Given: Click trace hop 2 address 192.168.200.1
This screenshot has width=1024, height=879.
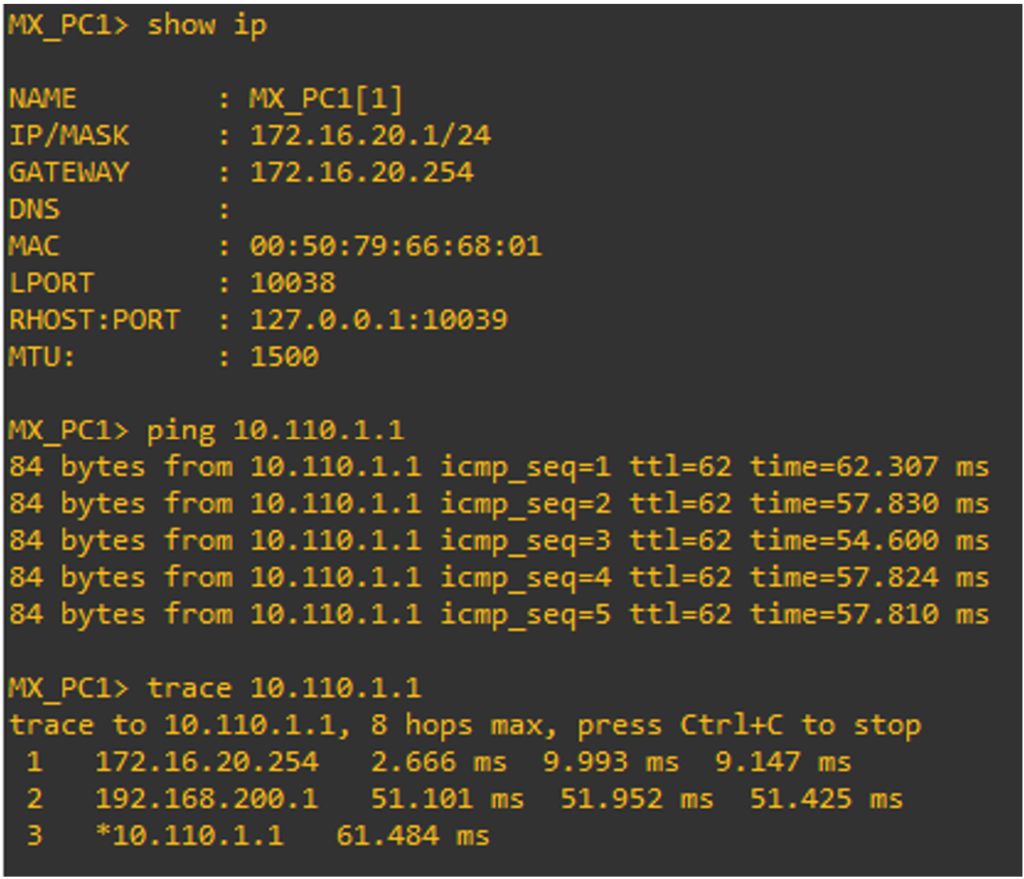Looking at the screenshot, I should pyautogui.click(x=207, y=799).
